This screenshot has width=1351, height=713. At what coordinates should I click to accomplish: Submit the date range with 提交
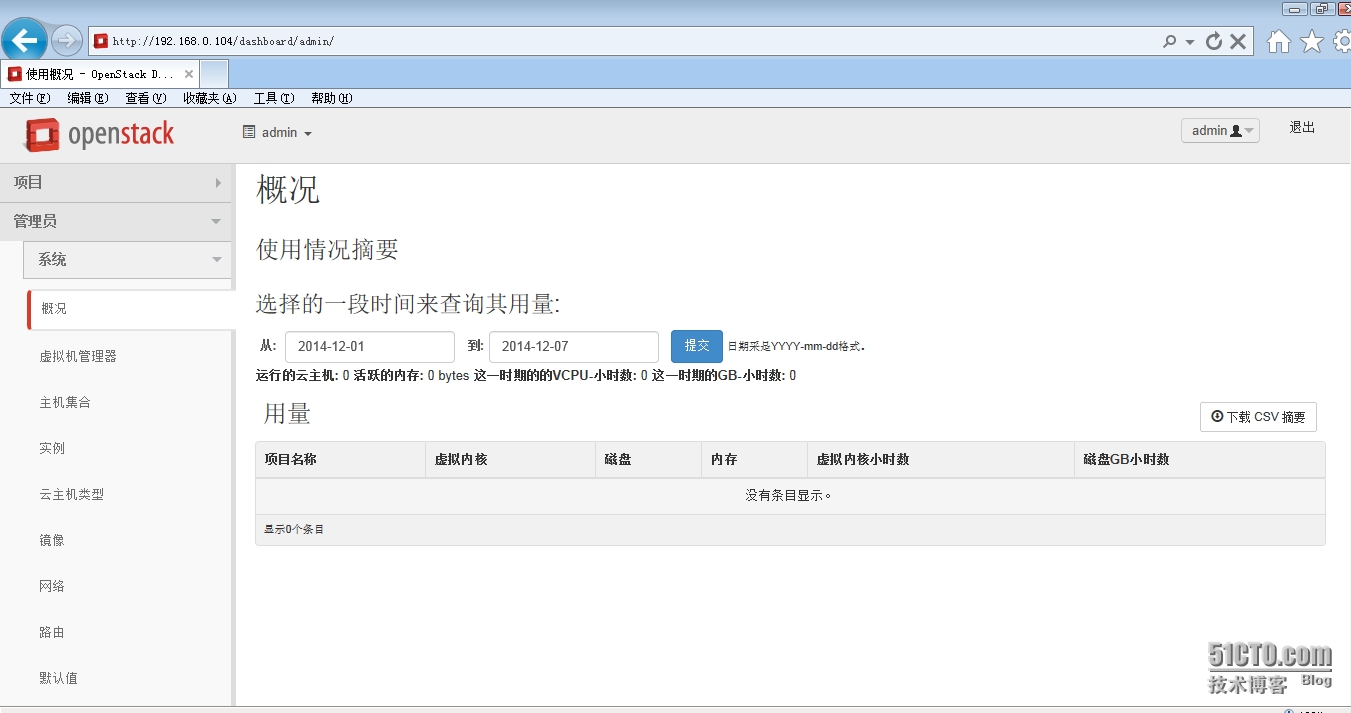click(x=696, y=346)
